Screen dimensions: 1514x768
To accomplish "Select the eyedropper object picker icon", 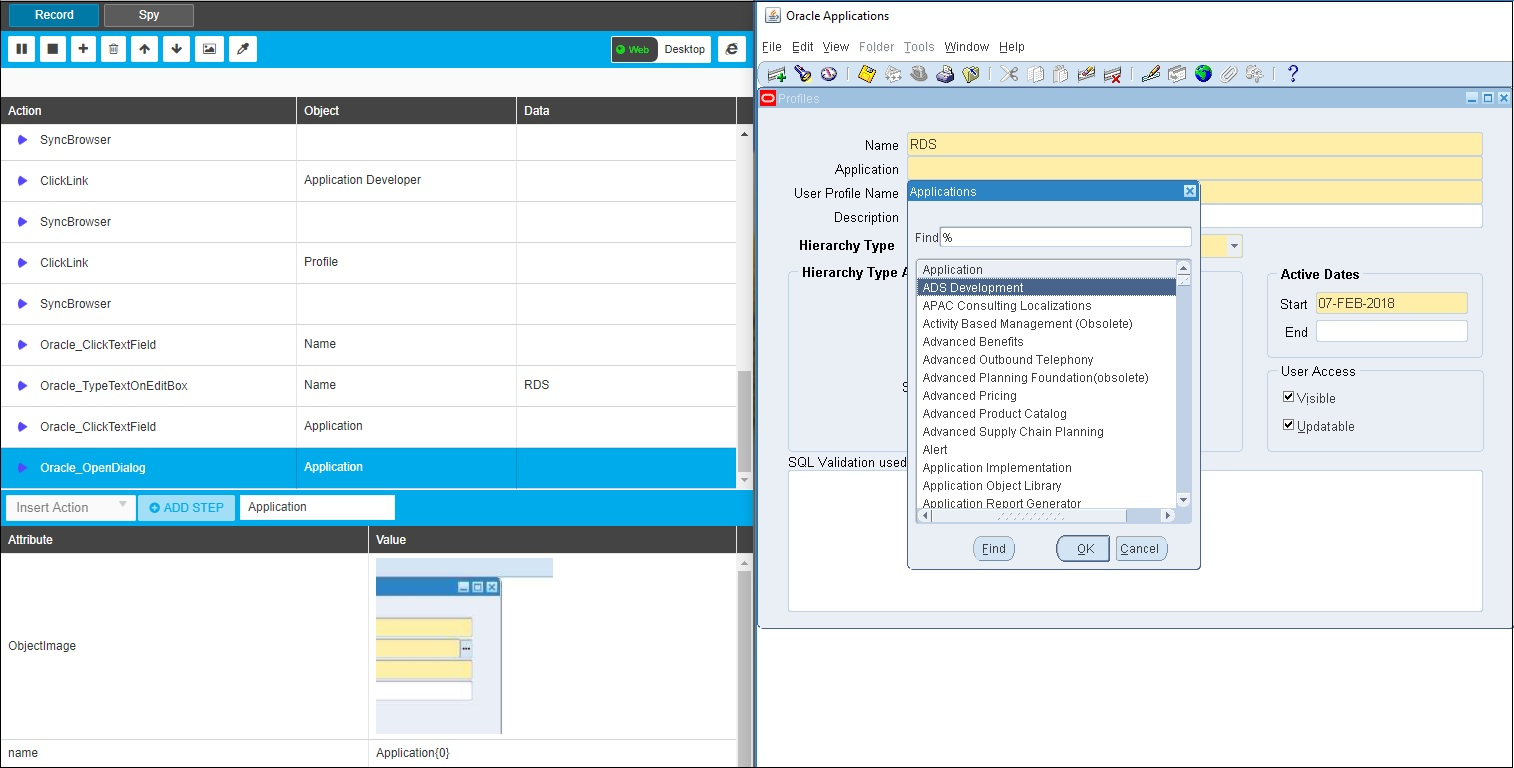I will 243,49.
